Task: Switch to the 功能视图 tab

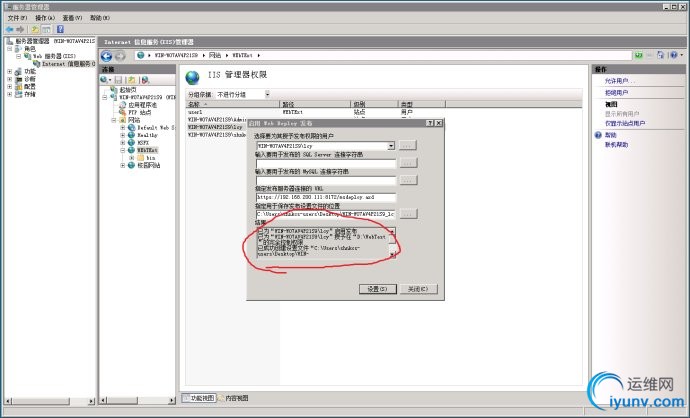Action: pos(198,398)
